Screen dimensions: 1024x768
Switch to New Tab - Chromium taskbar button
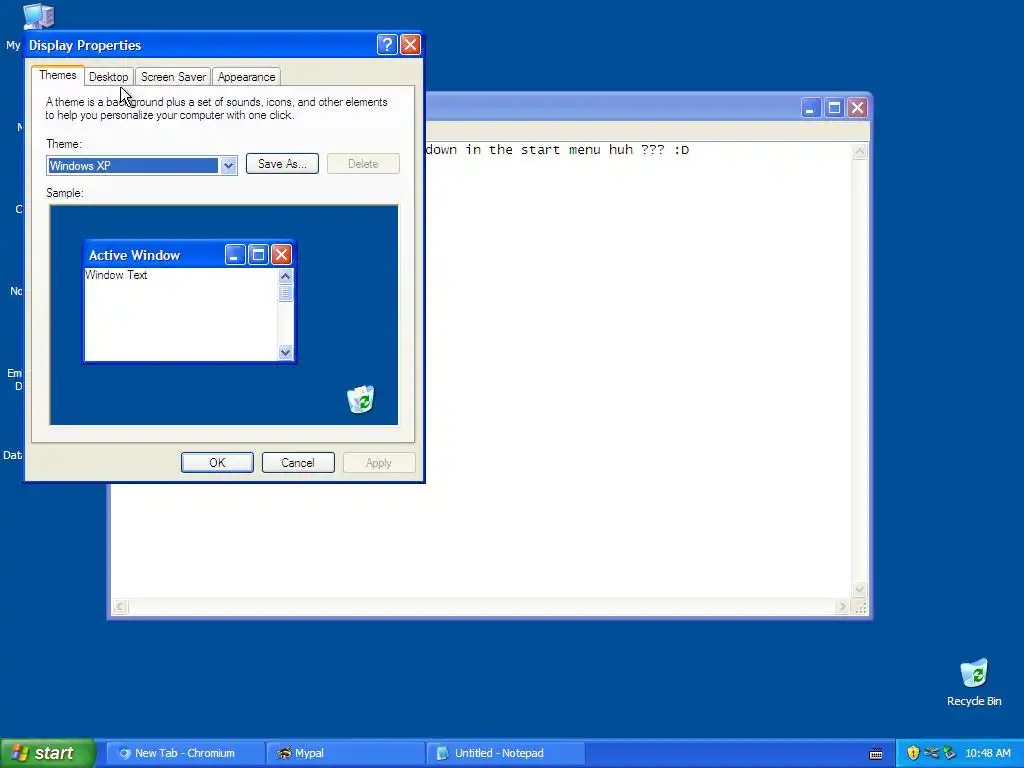pos(185,753)
